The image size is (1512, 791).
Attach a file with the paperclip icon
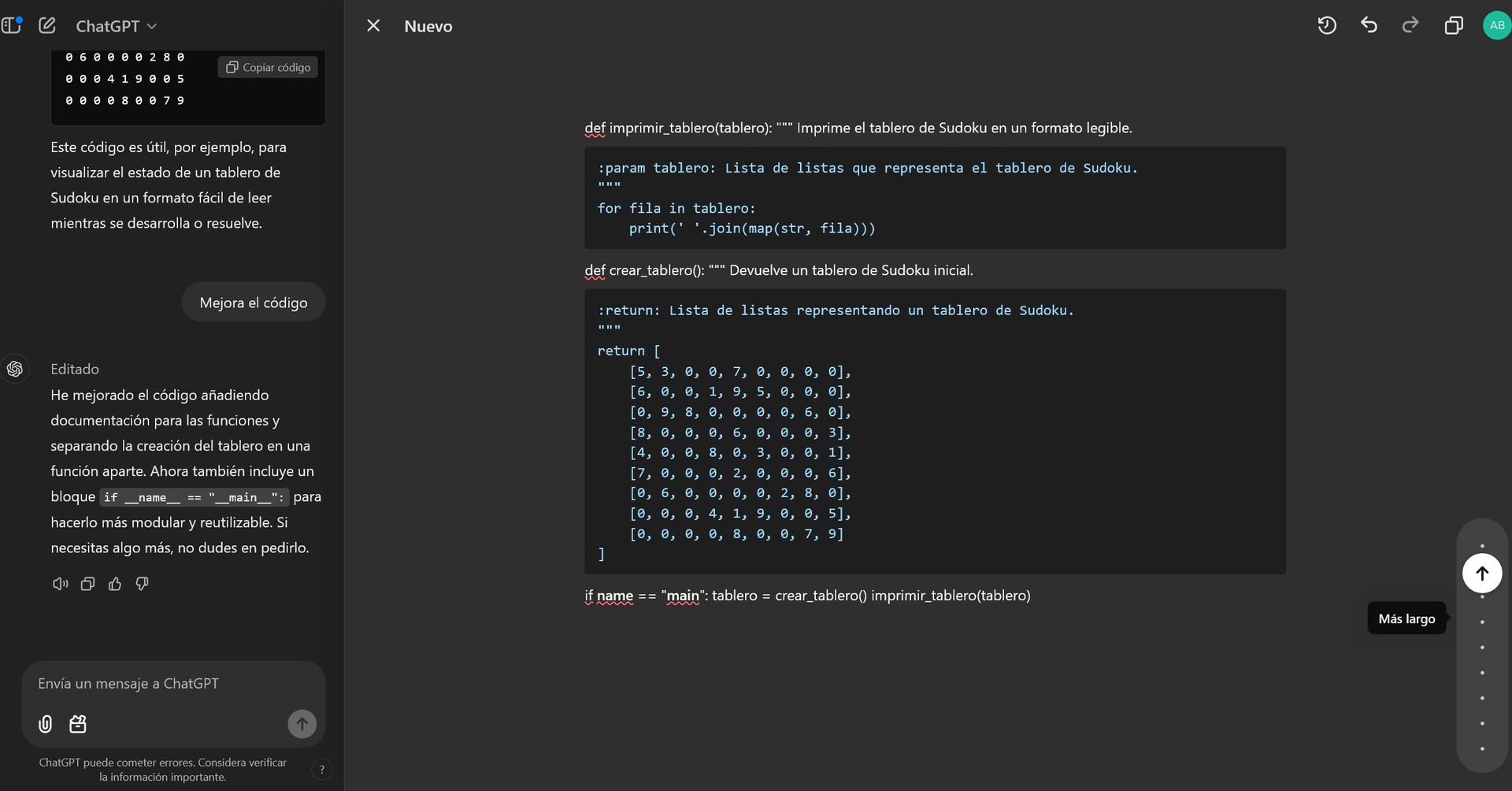click(46, 724)
